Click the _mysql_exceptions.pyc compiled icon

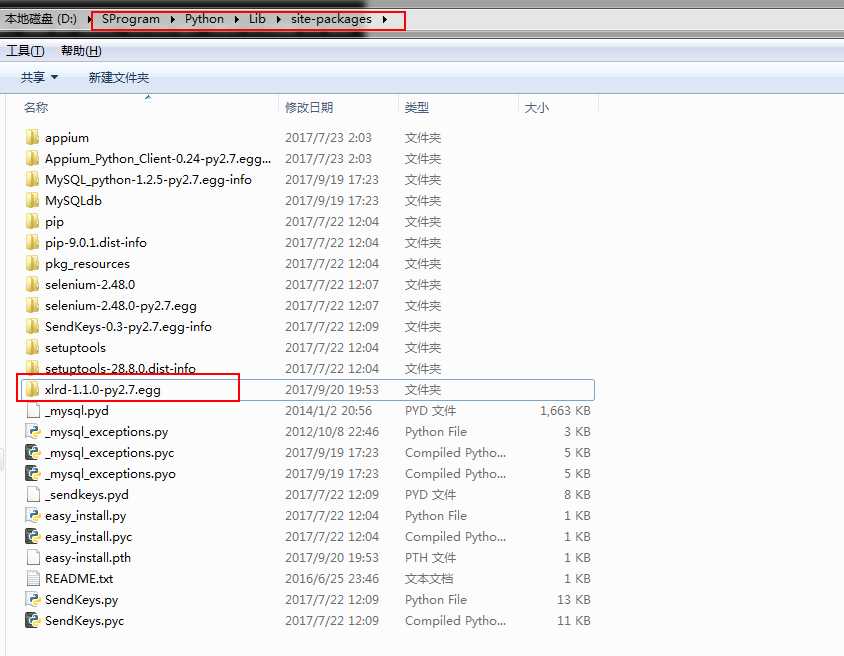pyautogui.click(x=33, y=453)
